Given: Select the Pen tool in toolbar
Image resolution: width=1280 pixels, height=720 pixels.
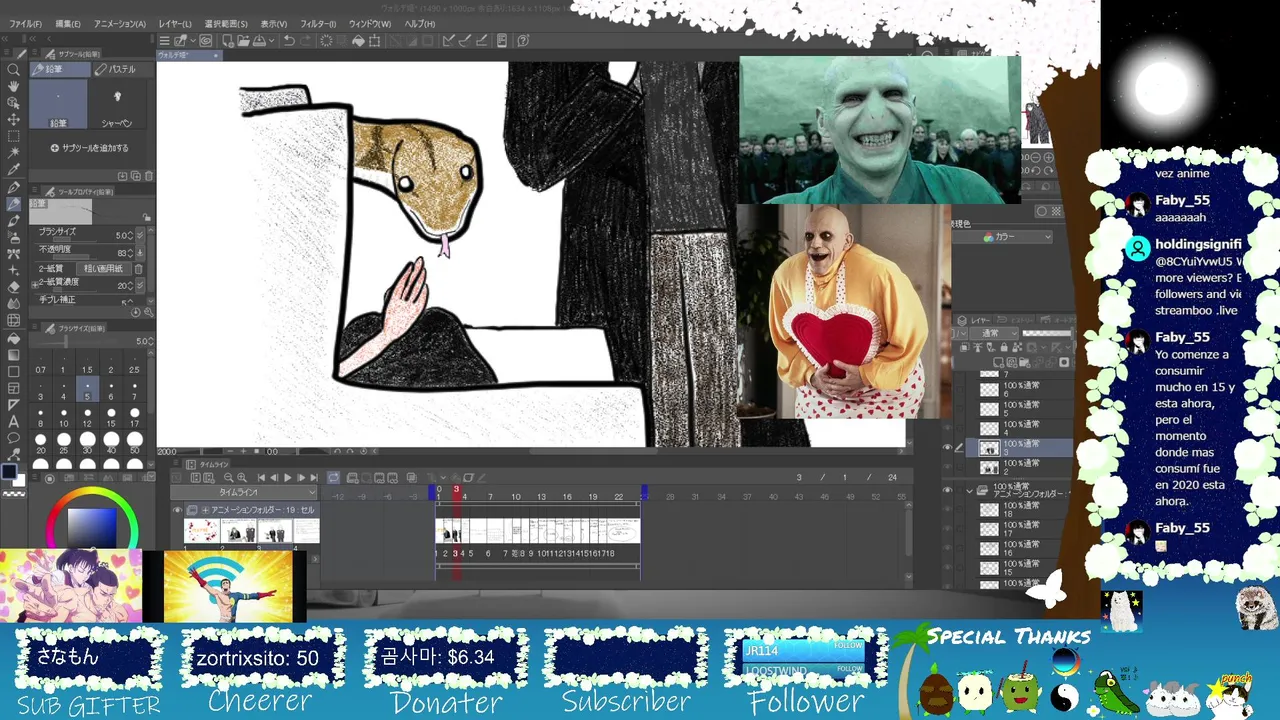Looking at the screenshot, I should pyautogui.click(x=14, y=187).
